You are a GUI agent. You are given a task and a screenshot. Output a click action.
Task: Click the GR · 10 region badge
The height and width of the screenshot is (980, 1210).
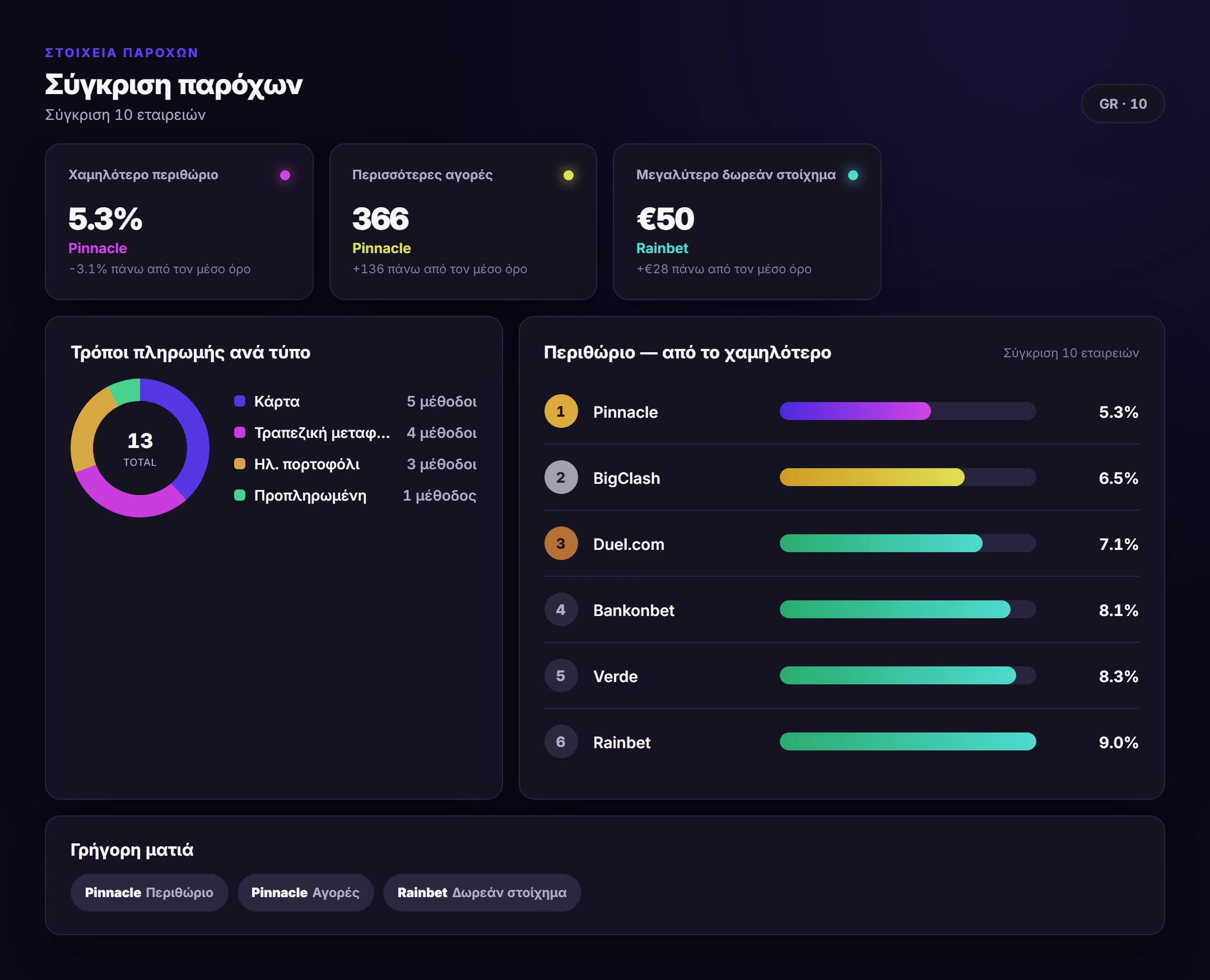click(x=1123, y=104)
